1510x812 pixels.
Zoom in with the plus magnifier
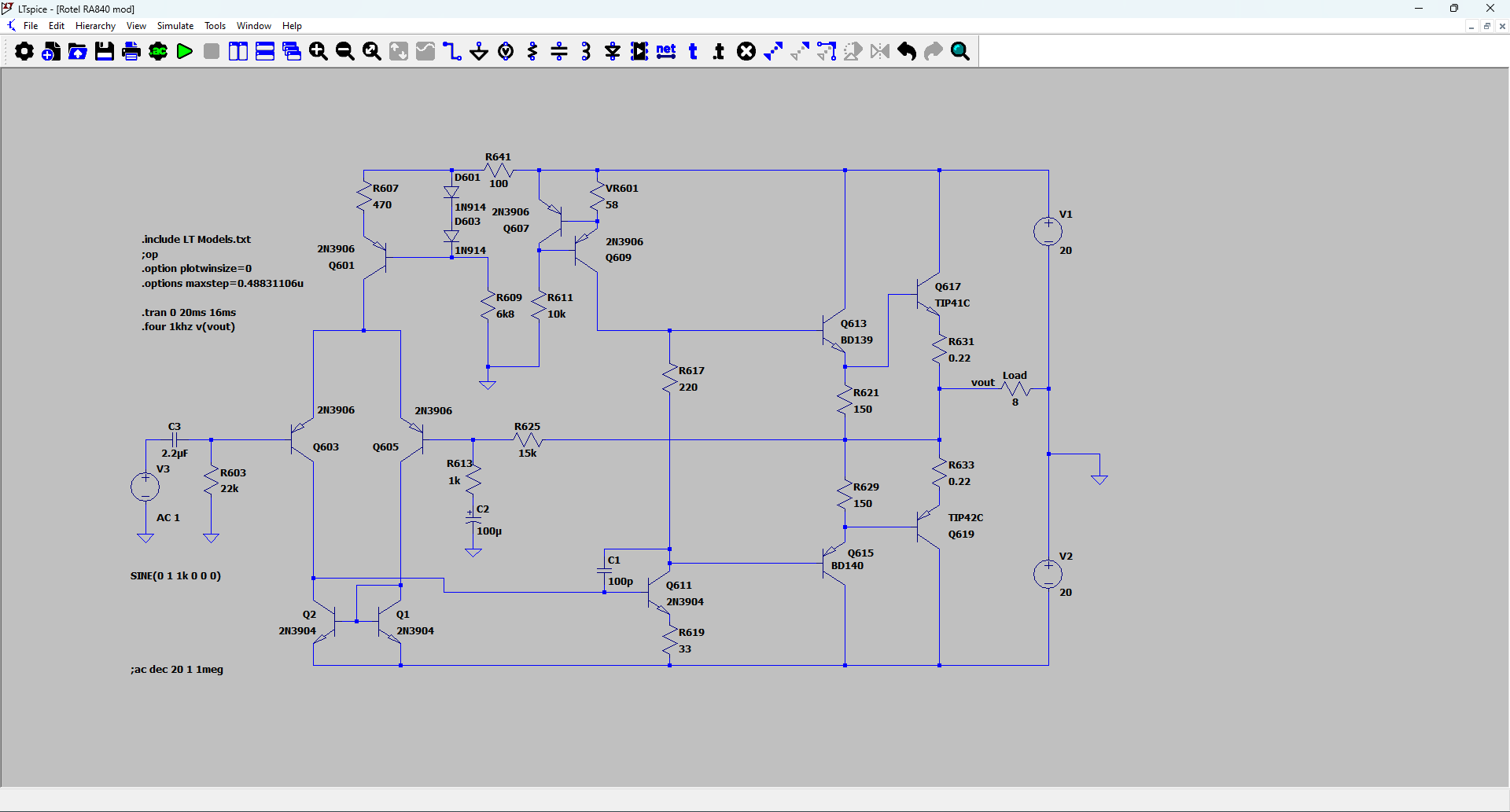pyautogui.click(x=319, y=52)
